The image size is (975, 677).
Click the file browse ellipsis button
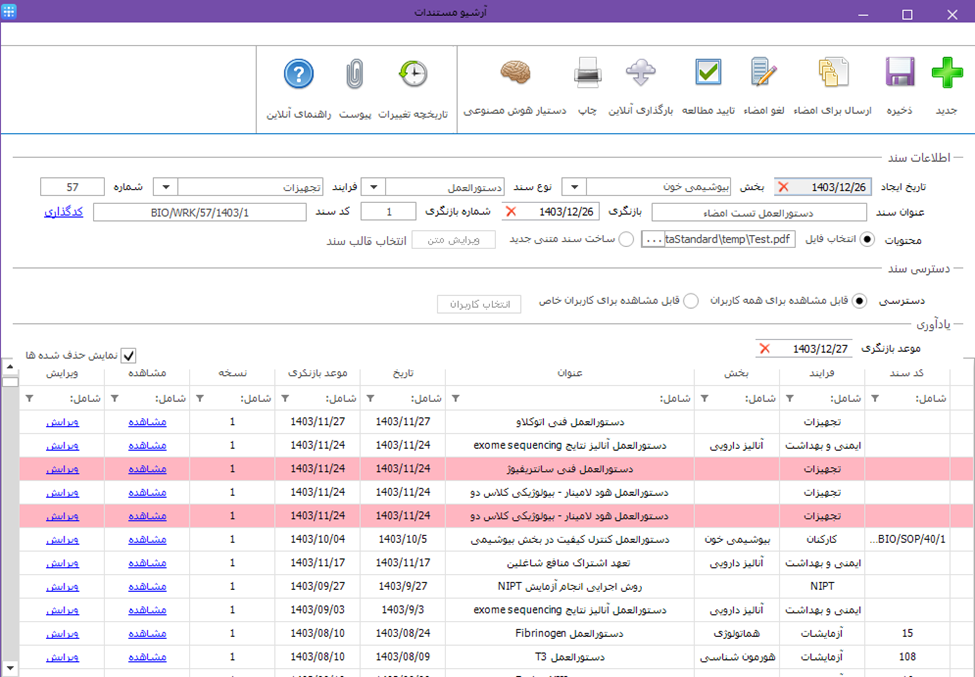click(653, 239)
